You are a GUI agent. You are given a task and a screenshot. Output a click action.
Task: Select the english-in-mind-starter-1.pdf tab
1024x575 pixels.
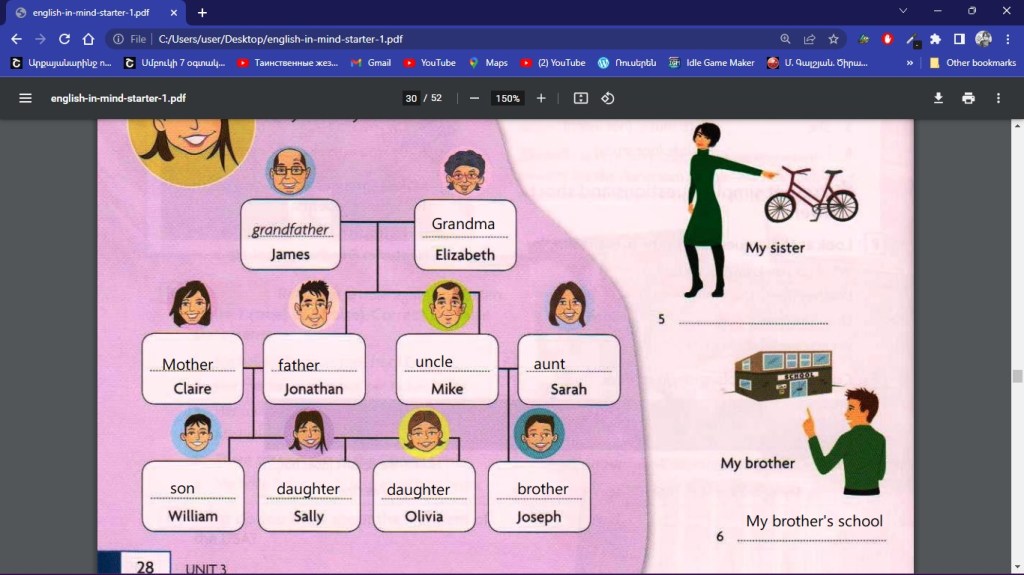coord(95,12)
